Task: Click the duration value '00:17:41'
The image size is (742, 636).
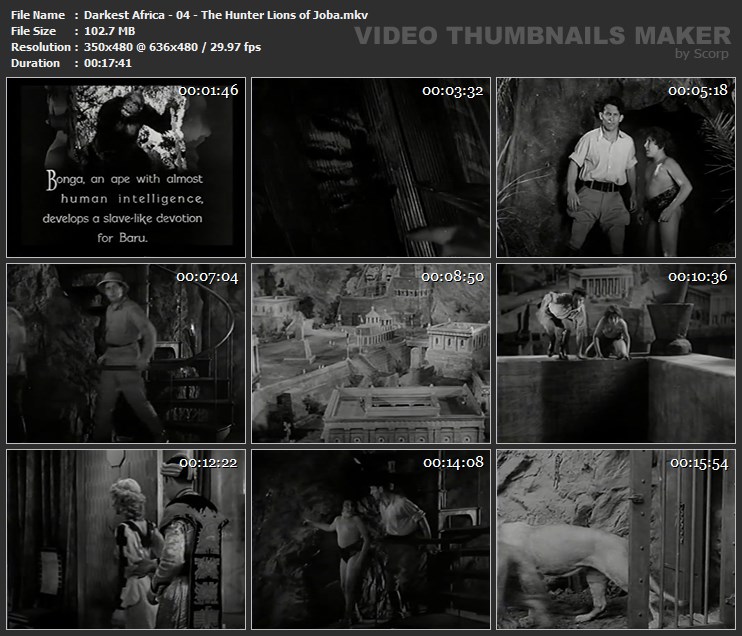Action: click(108, 63)
